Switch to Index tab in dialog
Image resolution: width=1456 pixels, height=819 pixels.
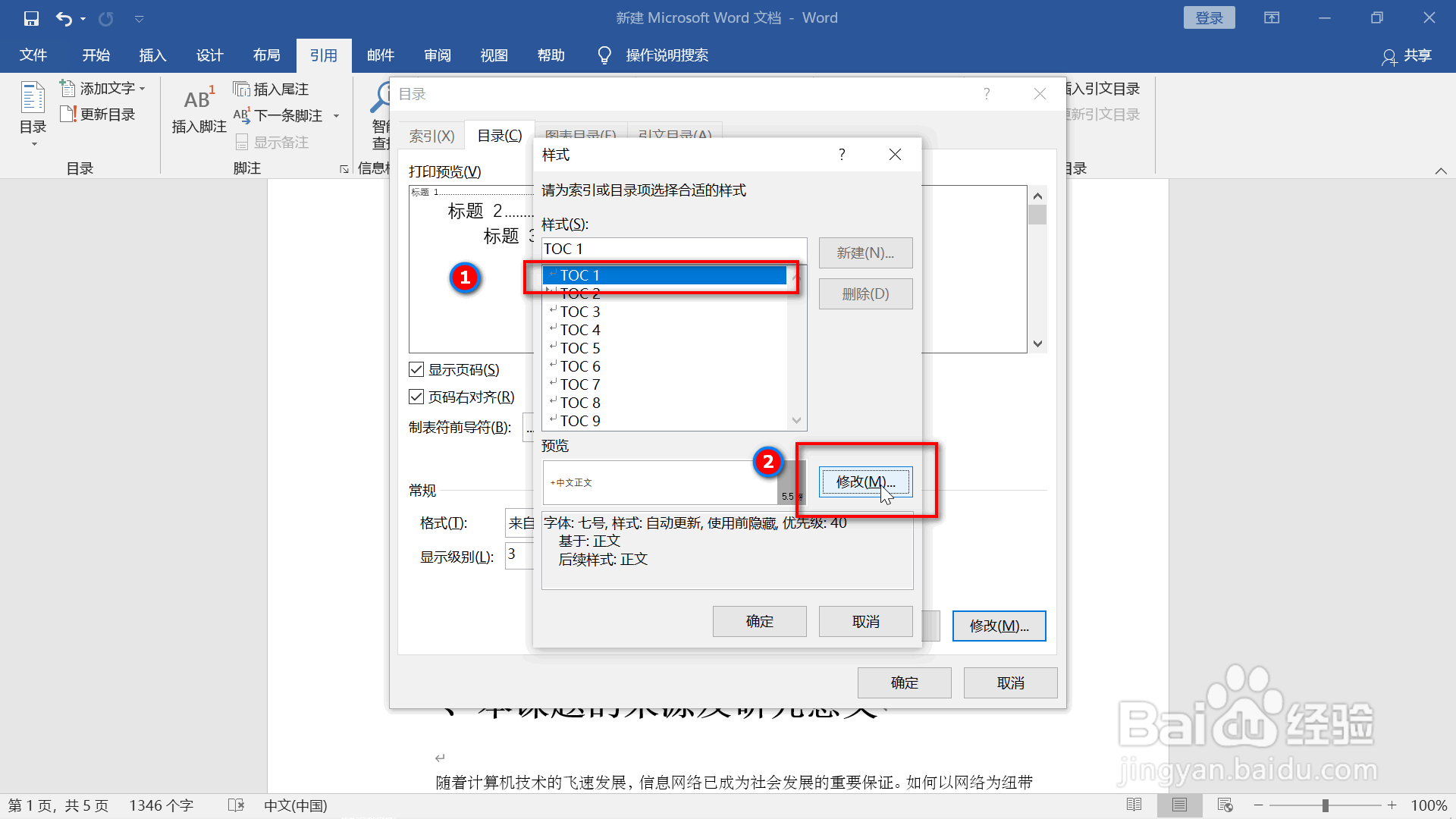pyautogui.click(x=431, y=136)
